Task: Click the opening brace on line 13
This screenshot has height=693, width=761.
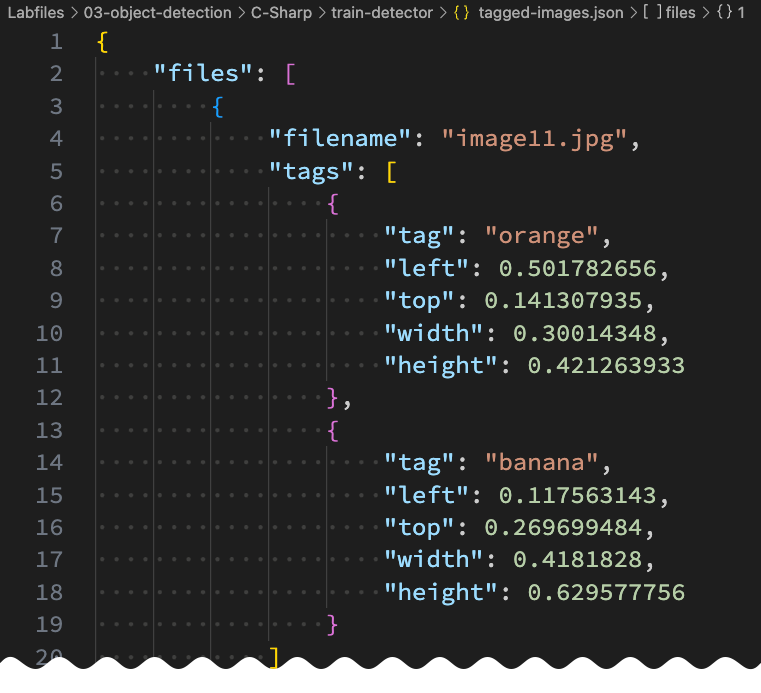Action: click(333, 431)
